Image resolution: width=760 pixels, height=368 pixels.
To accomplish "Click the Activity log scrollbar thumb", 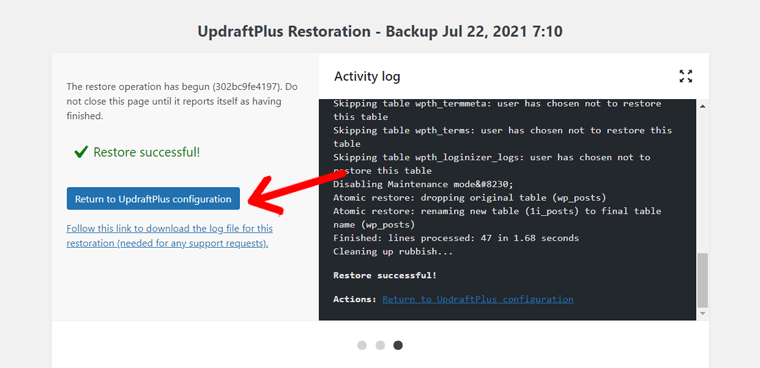I will (x=702, y=280).
